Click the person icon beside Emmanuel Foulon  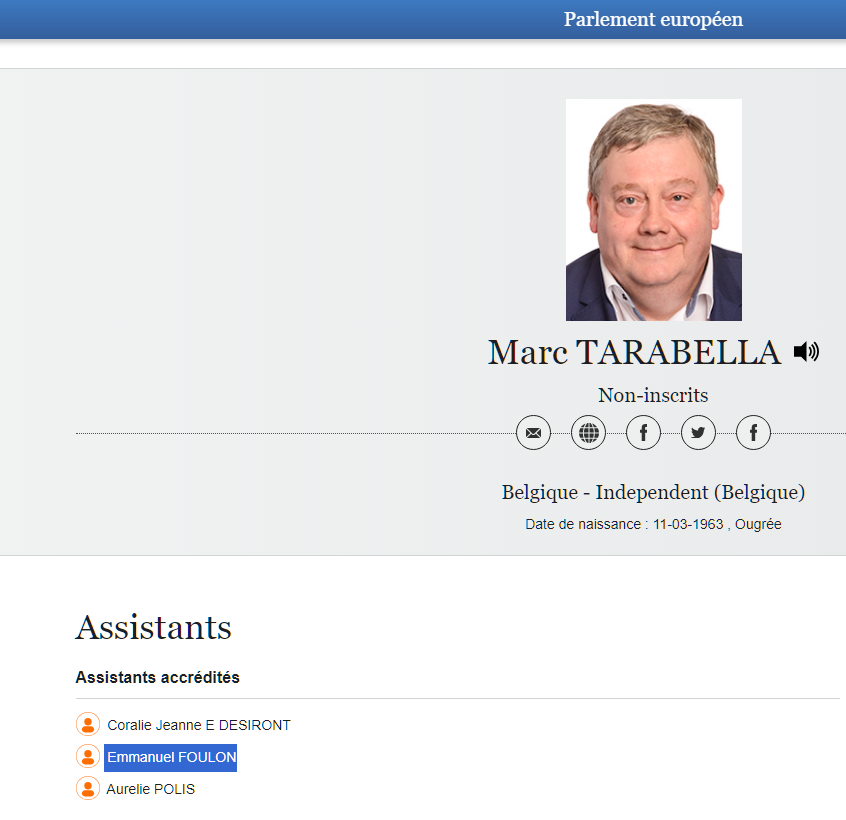[x=88, y=757]
